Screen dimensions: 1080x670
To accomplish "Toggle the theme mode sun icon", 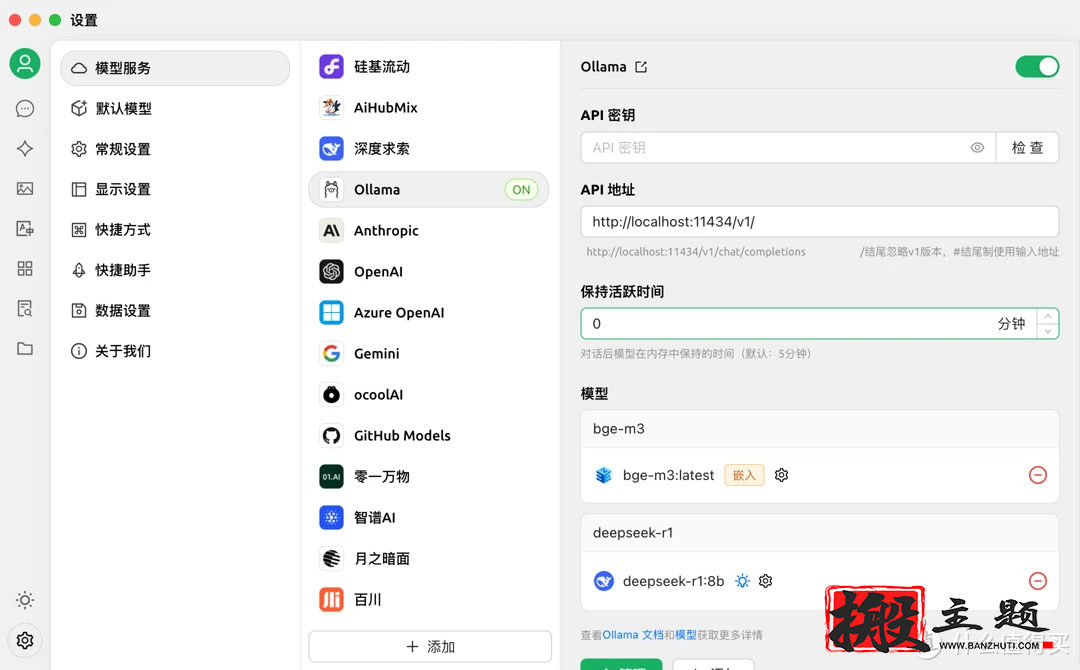I will pos(24,600).
